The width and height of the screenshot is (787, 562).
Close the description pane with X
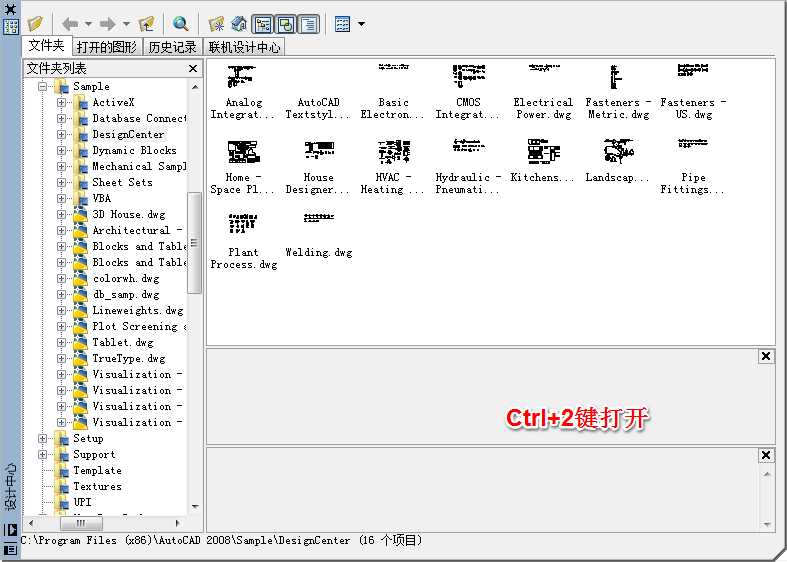(766, 455)
